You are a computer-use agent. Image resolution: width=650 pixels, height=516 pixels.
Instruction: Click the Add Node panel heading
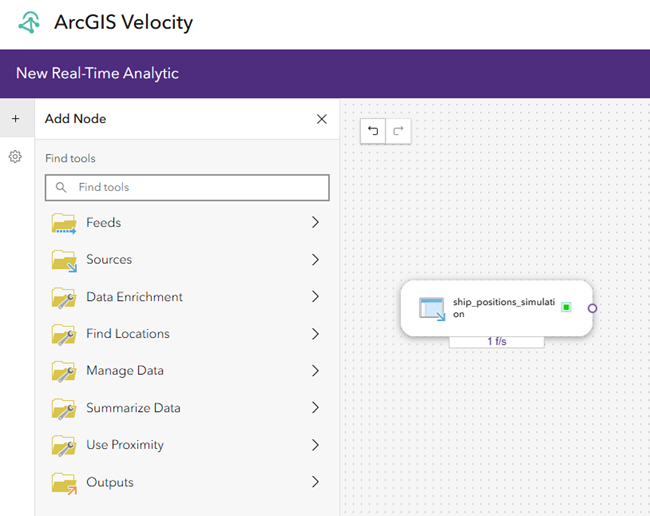(x=75, y=119)
